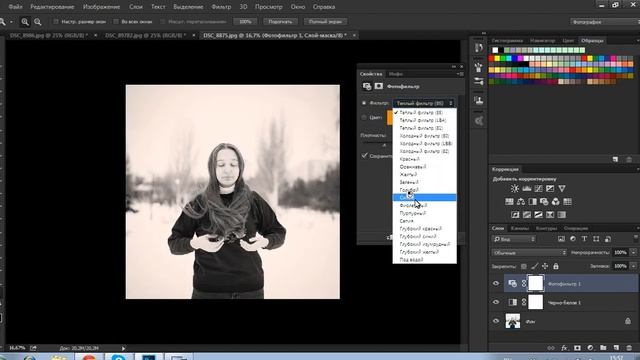
Task: Open the Zoom tool preset picker arrow
Action: pyautogui.click(x=11, y=22)
